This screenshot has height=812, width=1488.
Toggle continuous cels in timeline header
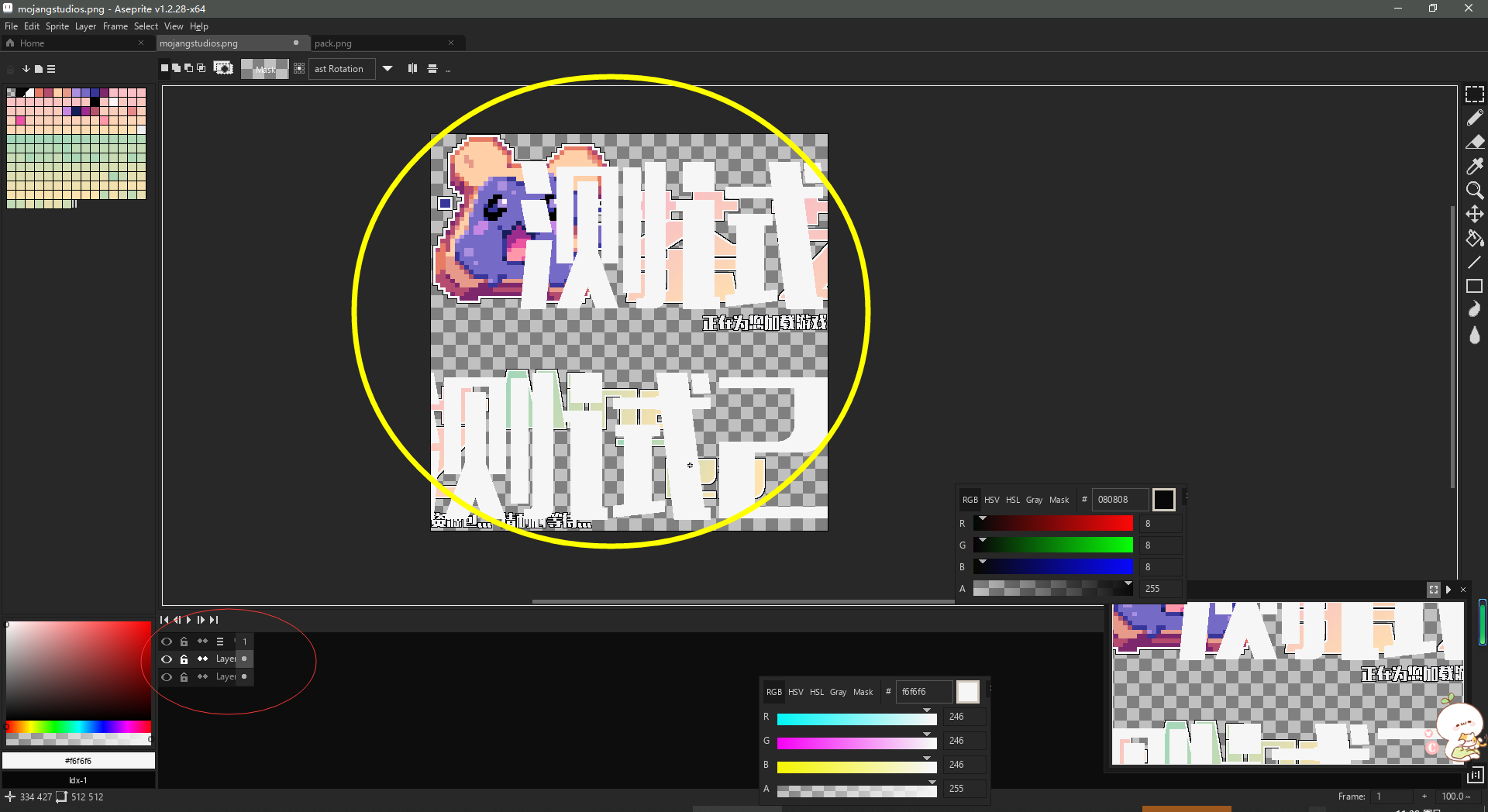pyautogui.click(x=202, y=642)
